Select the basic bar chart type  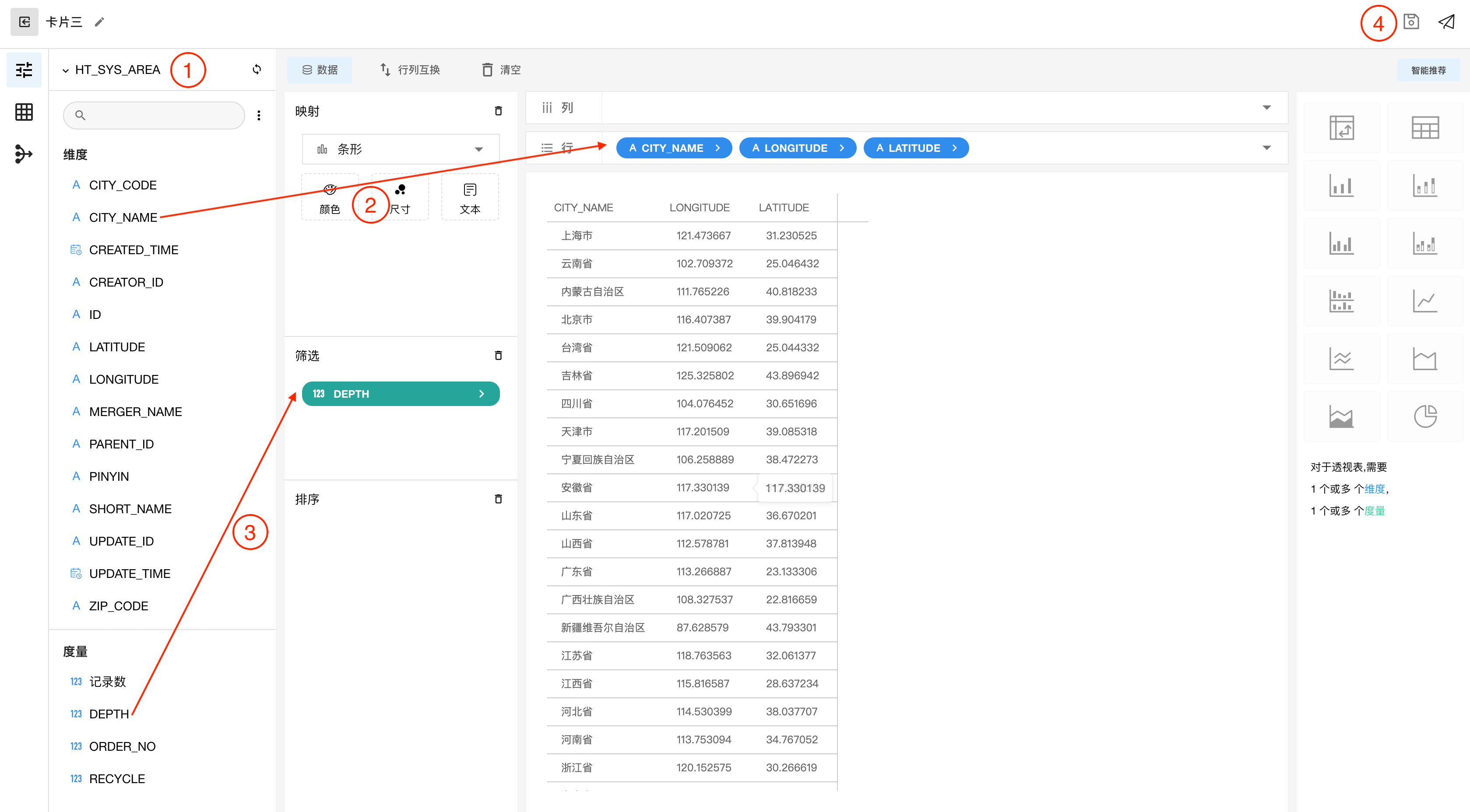[1342, 186]
